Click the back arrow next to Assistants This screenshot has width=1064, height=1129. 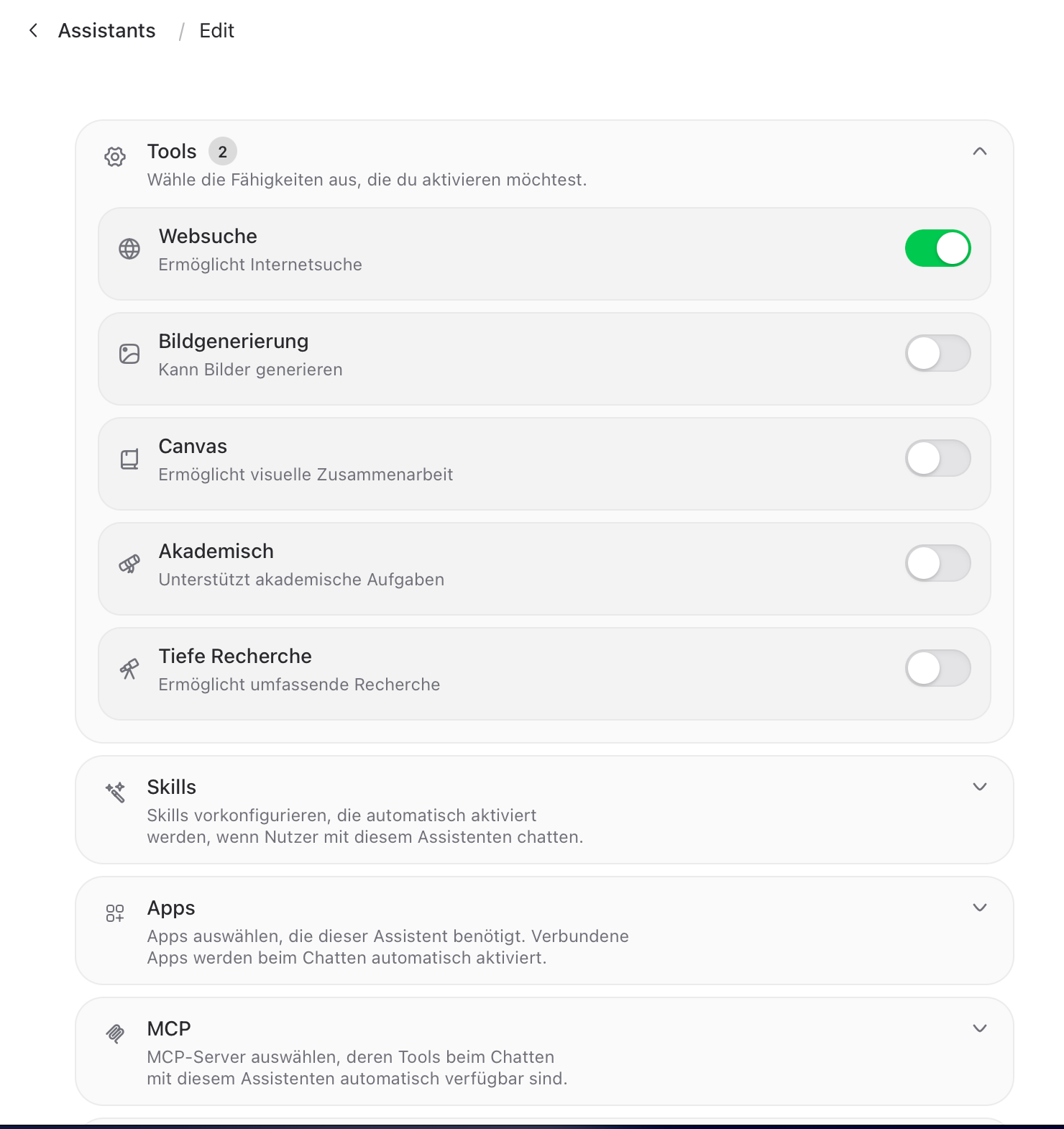tap(33, 30)
